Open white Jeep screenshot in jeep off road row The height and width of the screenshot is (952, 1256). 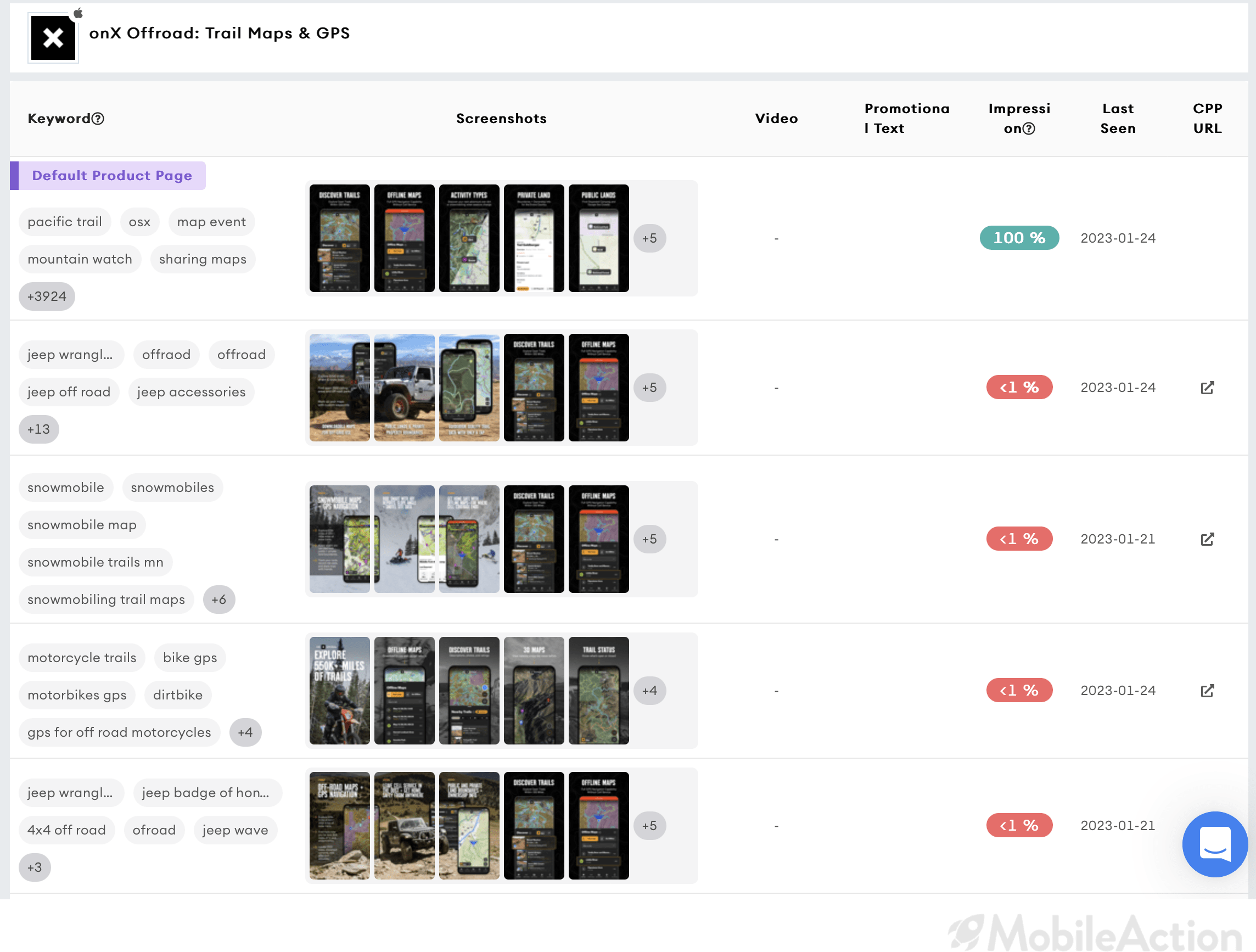(x=404, y=388)
